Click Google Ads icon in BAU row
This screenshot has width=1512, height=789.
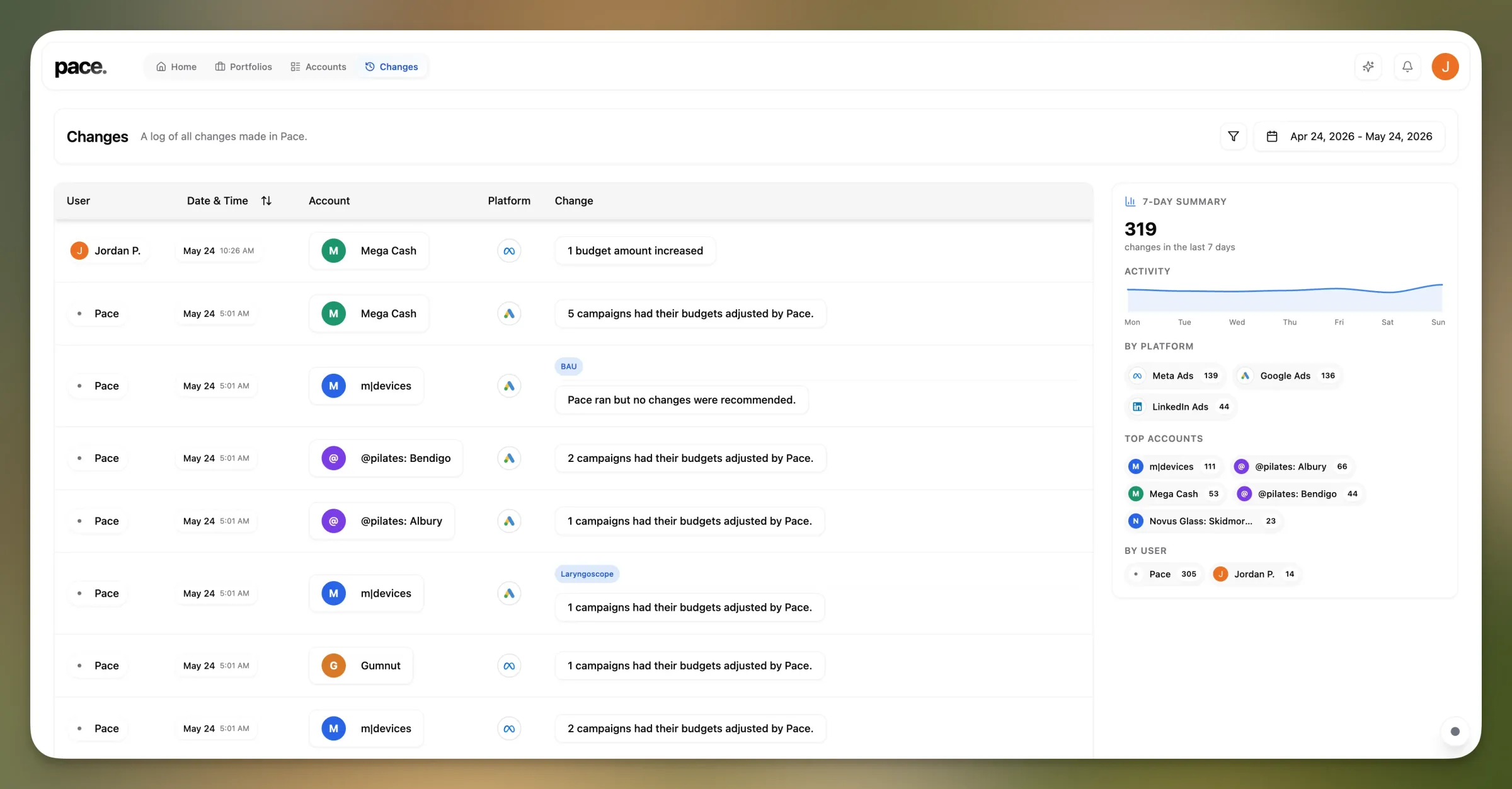point(509,386)
